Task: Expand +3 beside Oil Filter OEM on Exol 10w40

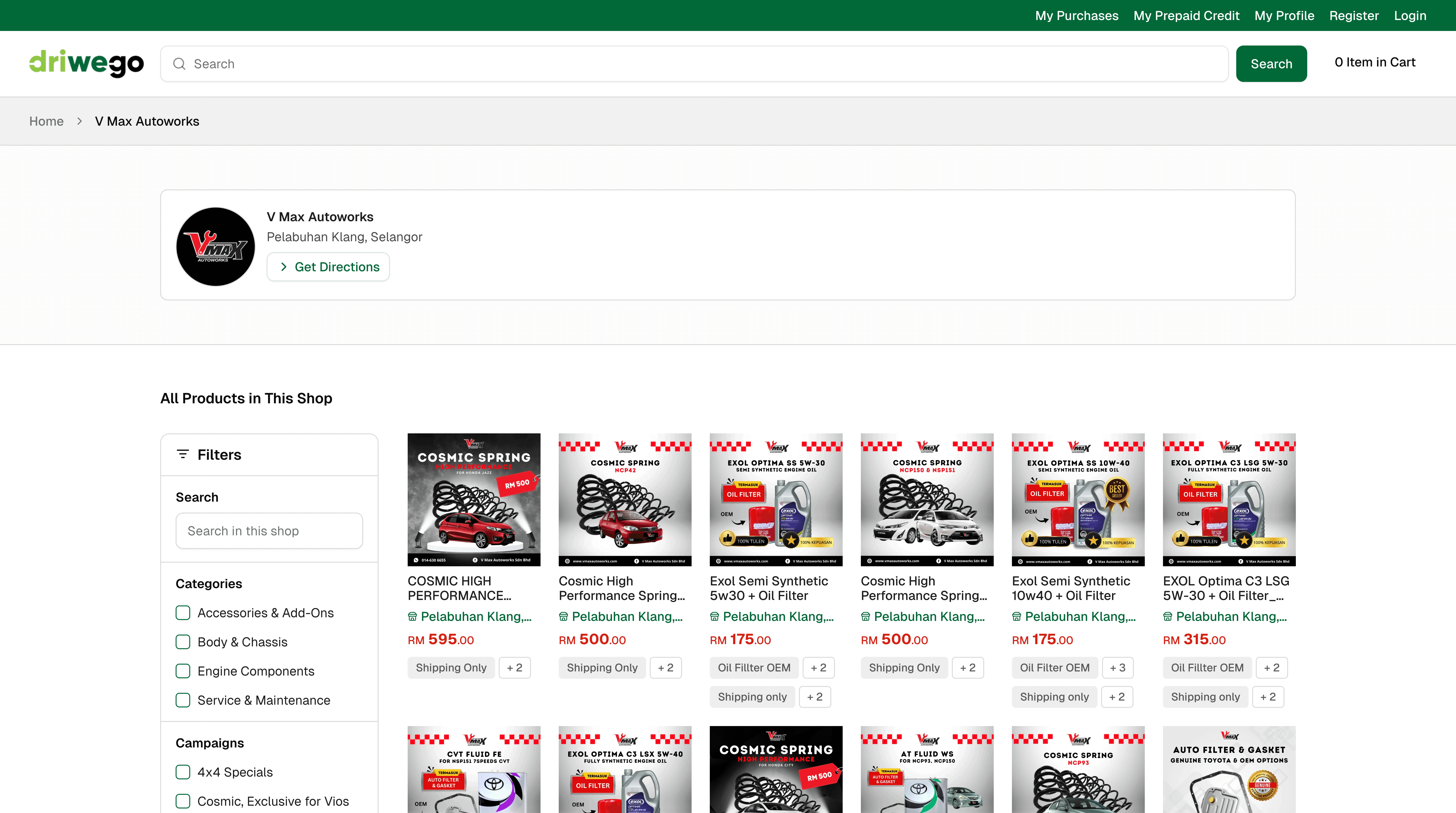Action: pyautogui.click(x=1117, y=668)
